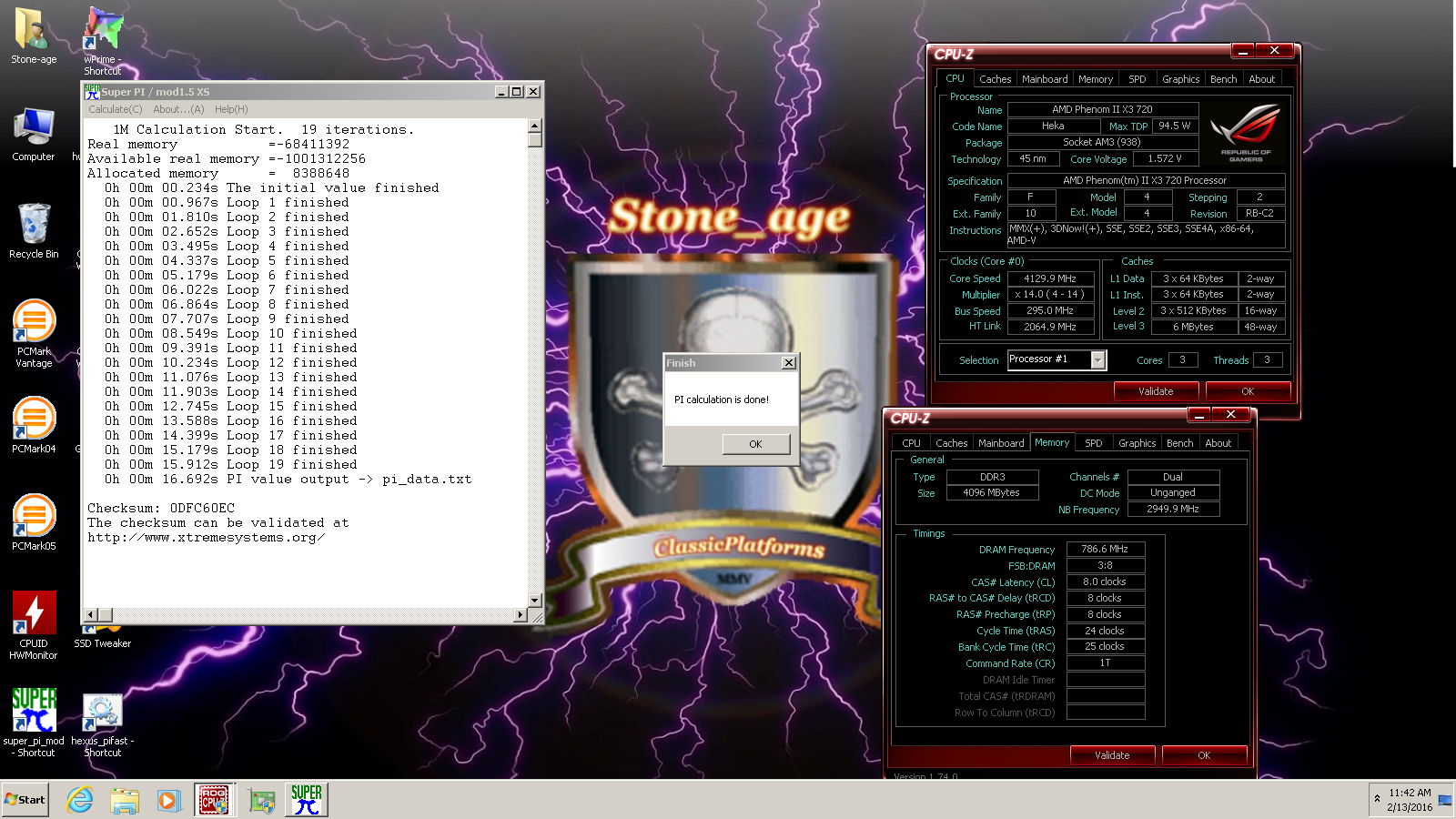This screenshot has width=1456, height=819.
Task: Click Validate in upper CPU-Z window
Action: [x=1156, y=391]
